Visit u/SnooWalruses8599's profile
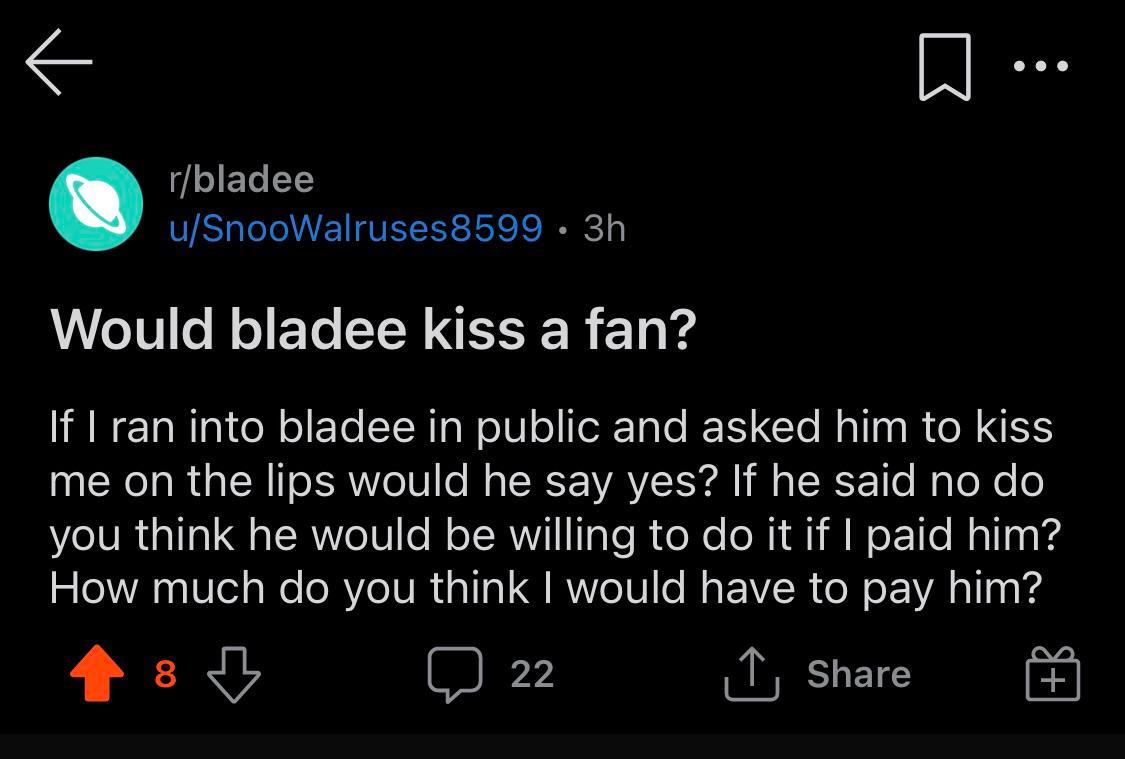This screenshot has width=1125, height=759. (355, 229)
